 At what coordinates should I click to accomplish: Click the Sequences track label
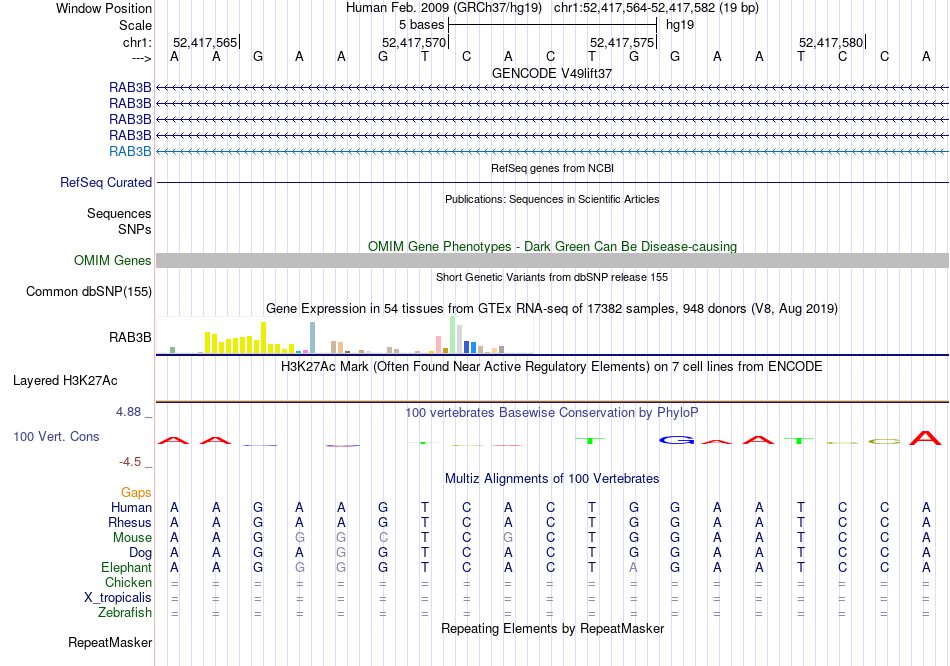119,213
